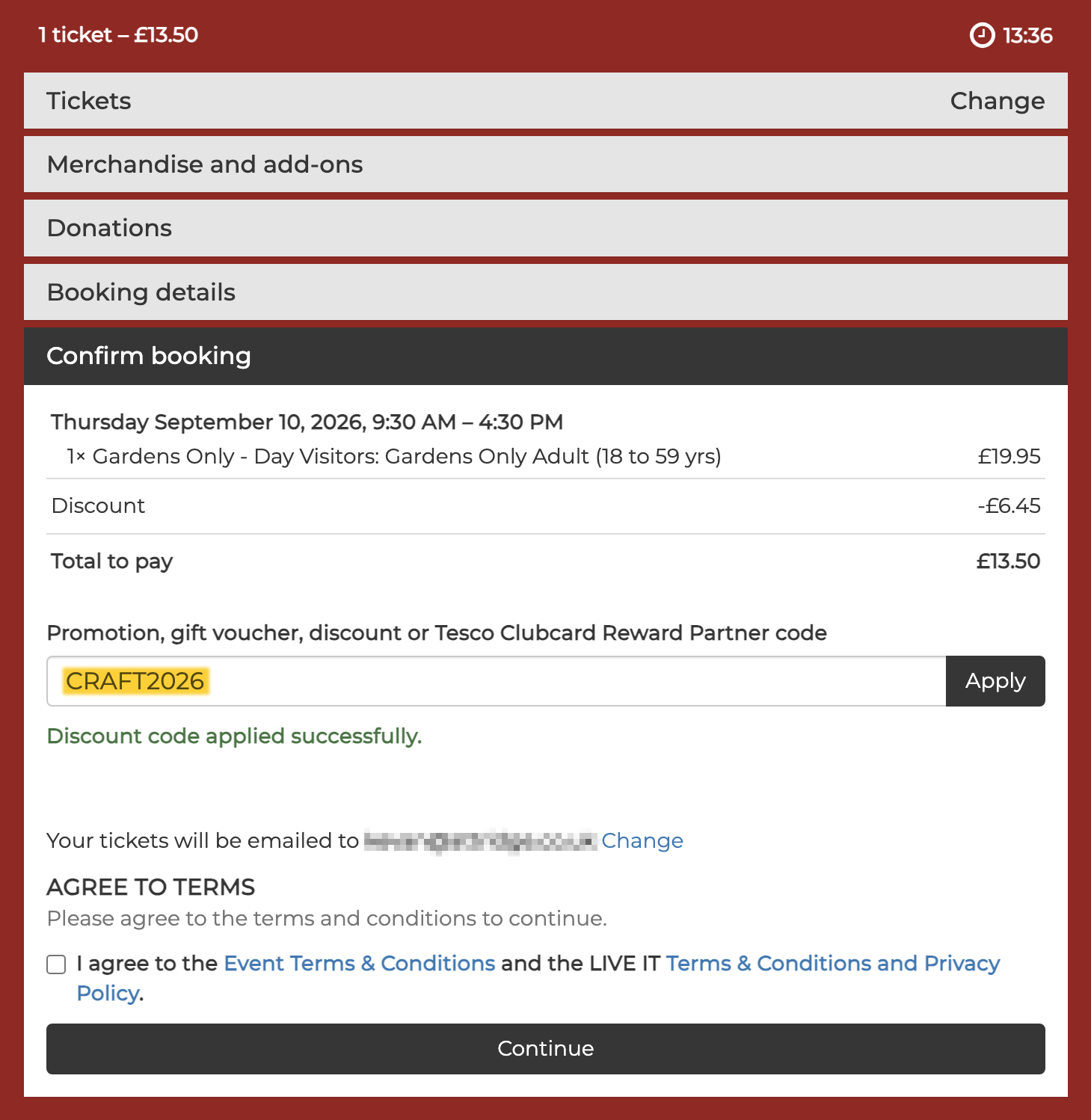
Task: Click the ticket count in the top banner
Action: pyautogui.click(x=117, y=34)
